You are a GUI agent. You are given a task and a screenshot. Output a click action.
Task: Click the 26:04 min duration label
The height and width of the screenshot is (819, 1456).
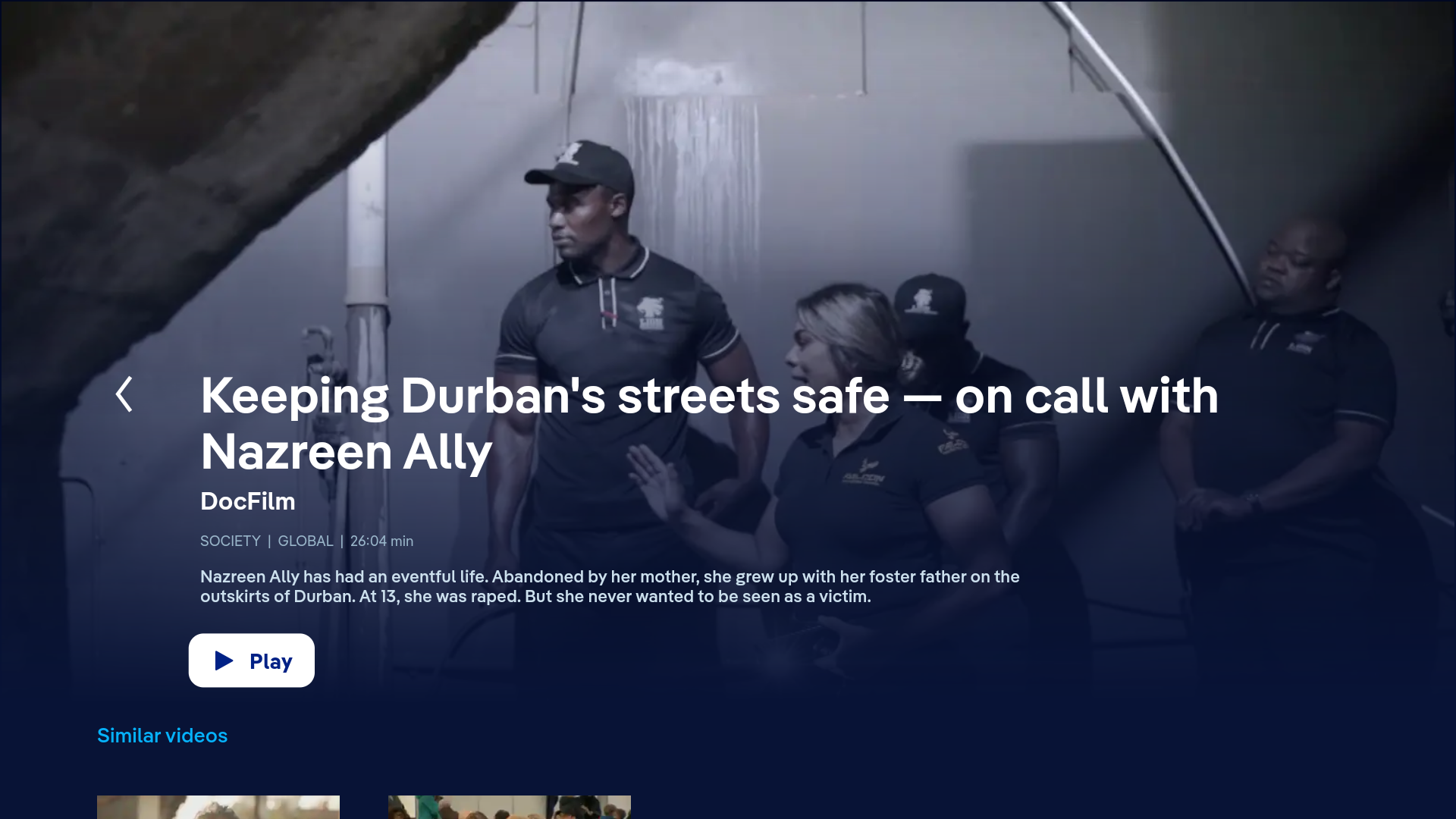381,541
